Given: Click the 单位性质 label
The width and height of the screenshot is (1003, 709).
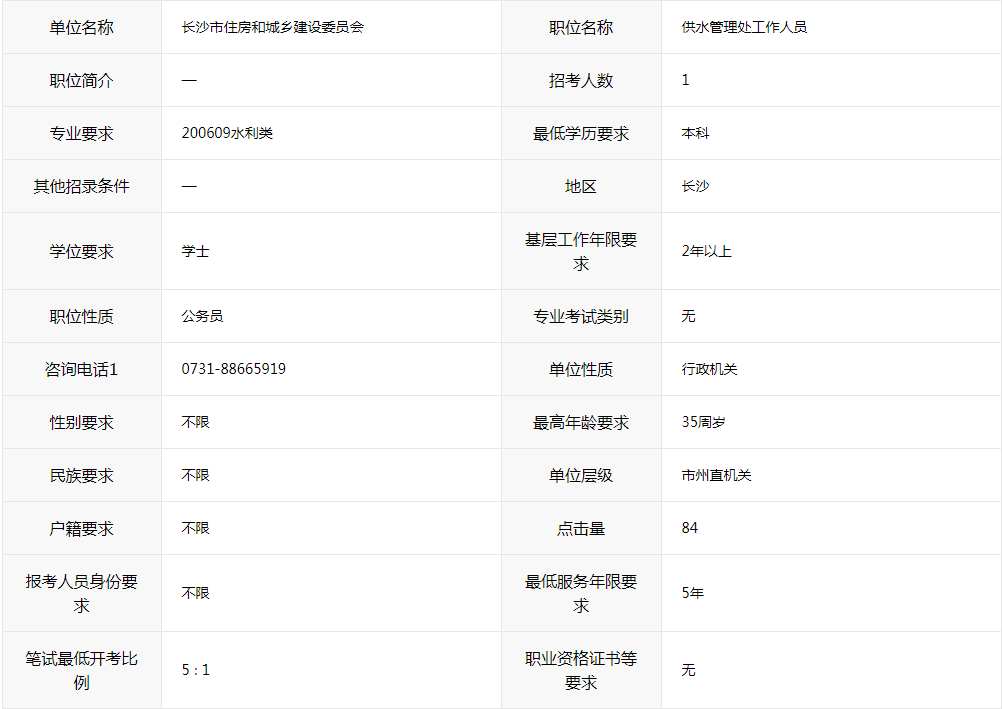Looking at the screenshot, I should click(581, 370).
